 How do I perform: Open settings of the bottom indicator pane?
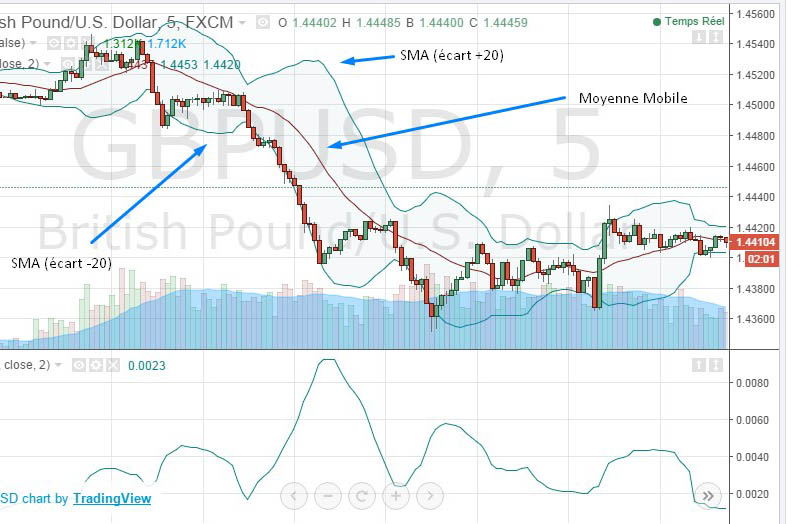coord(96,365)
